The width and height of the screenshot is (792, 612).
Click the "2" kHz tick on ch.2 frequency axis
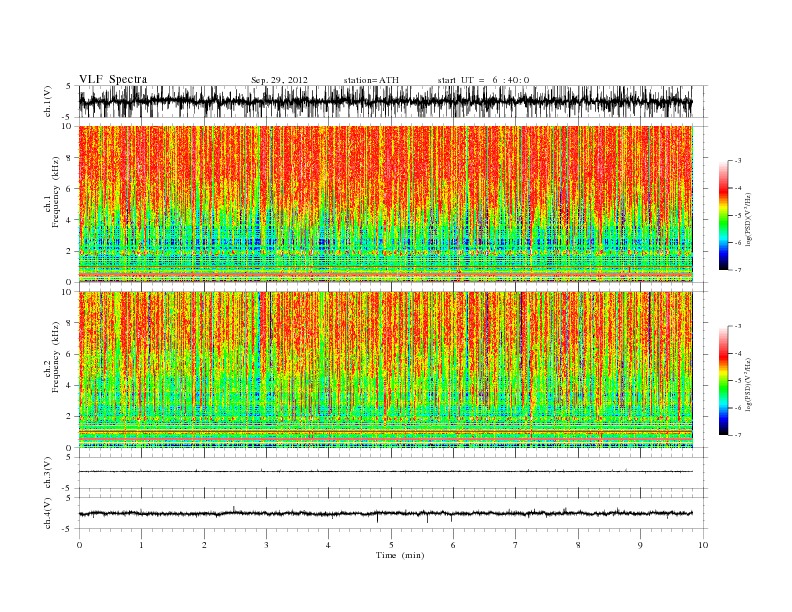point(70,417)
